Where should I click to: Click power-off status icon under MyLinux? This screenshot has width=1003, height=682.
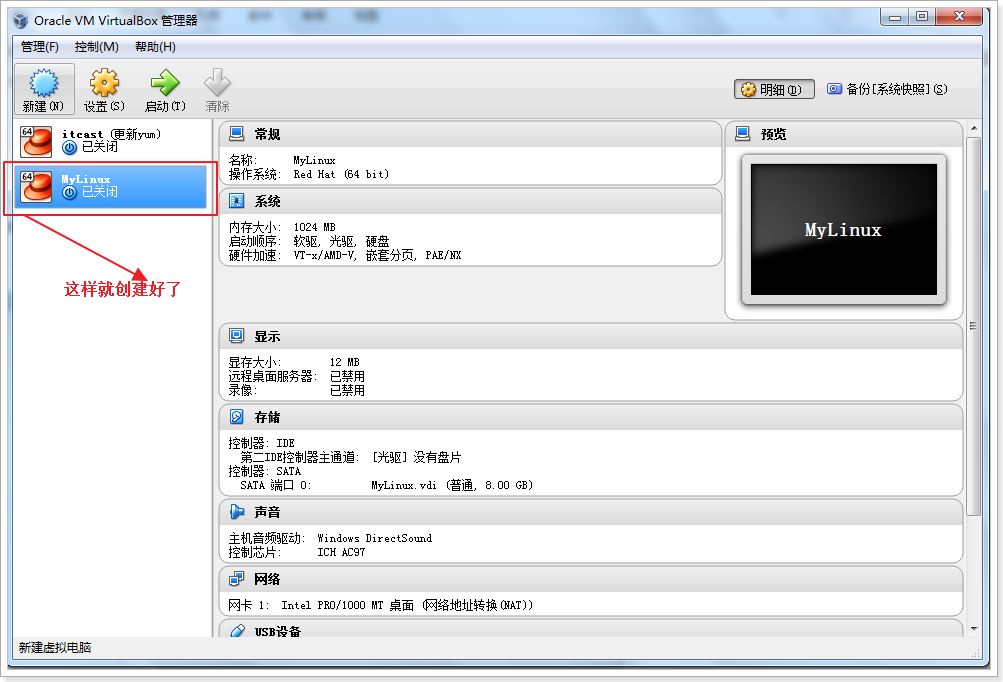point(70,193)
